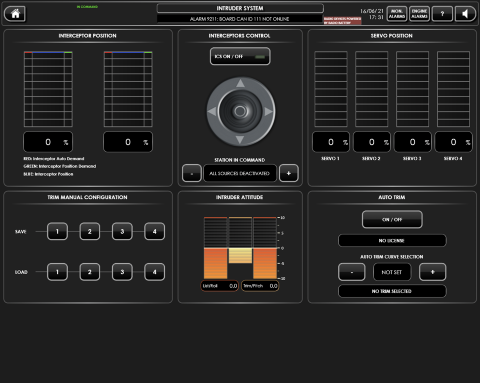Screen dimensions: 480x383
Task: Click the Servo 2 bar gauge
Action: pyautogui.click(x=372, y=89)
